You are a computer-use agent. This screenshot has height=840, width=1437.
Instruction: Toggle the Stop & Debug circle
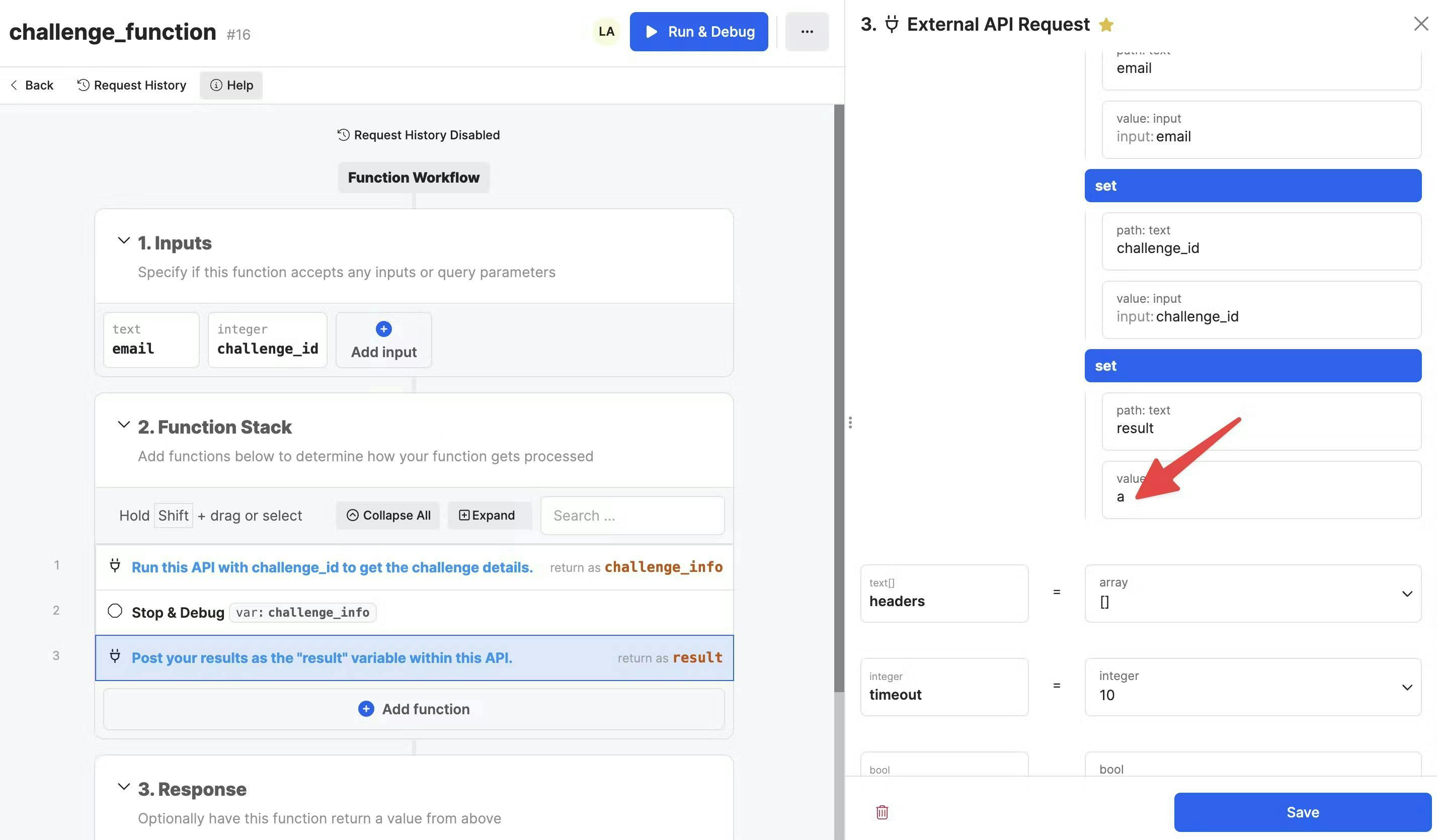[x=115, y=611]
